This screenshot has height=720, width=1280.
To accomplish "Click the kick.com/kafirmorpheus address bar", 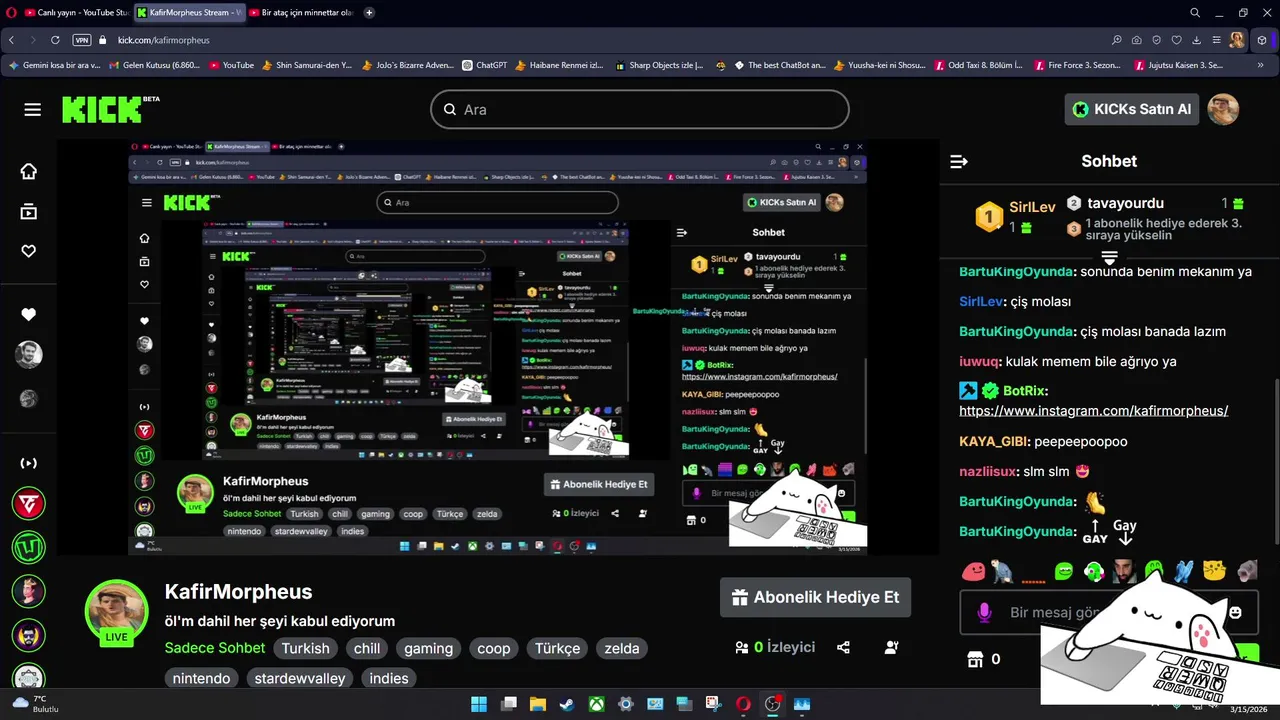I will pyautogui.click(x=163, y=40).
